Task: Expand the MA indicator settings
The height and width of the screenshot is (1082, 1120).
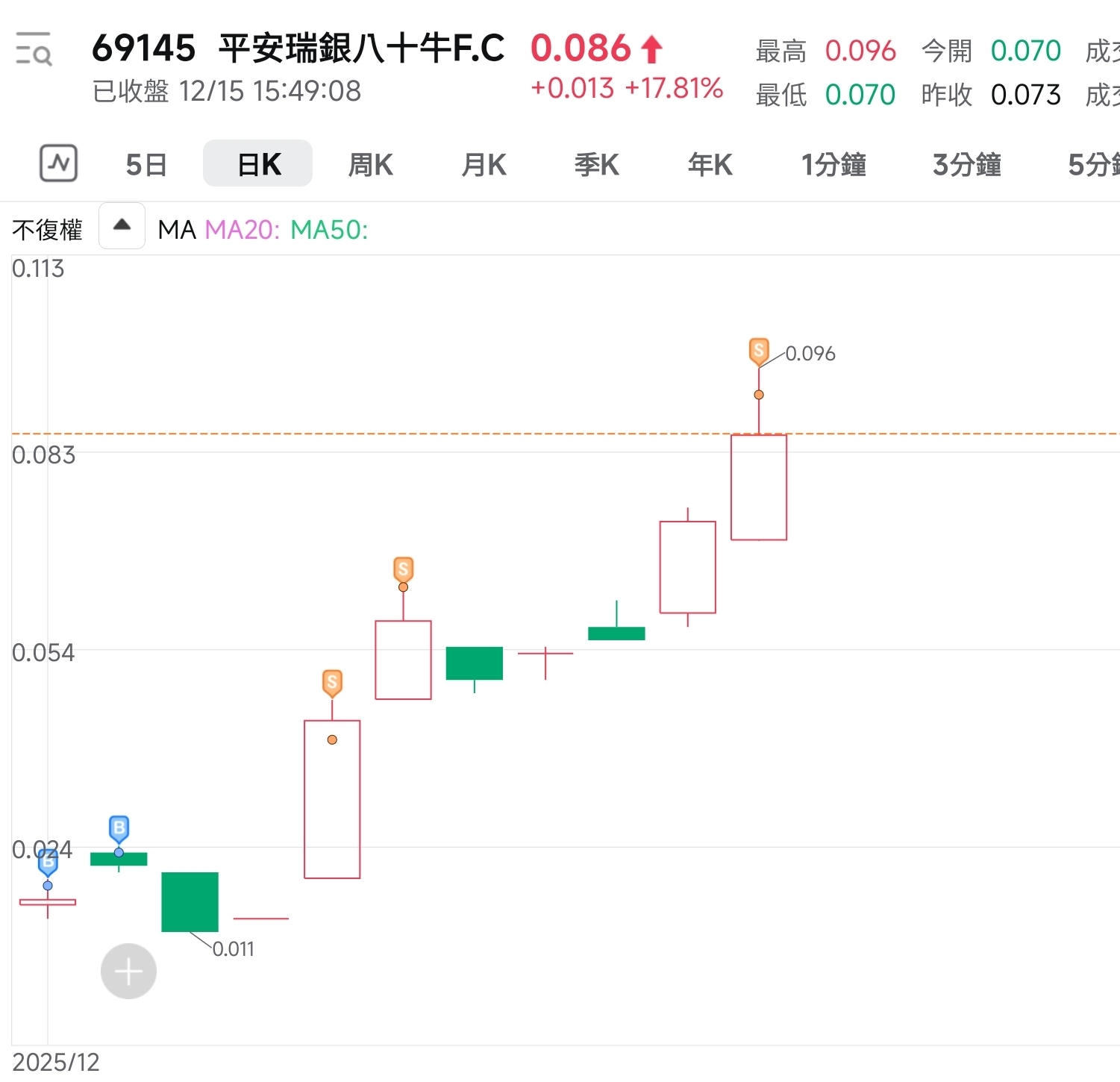Action: point(176,229)
